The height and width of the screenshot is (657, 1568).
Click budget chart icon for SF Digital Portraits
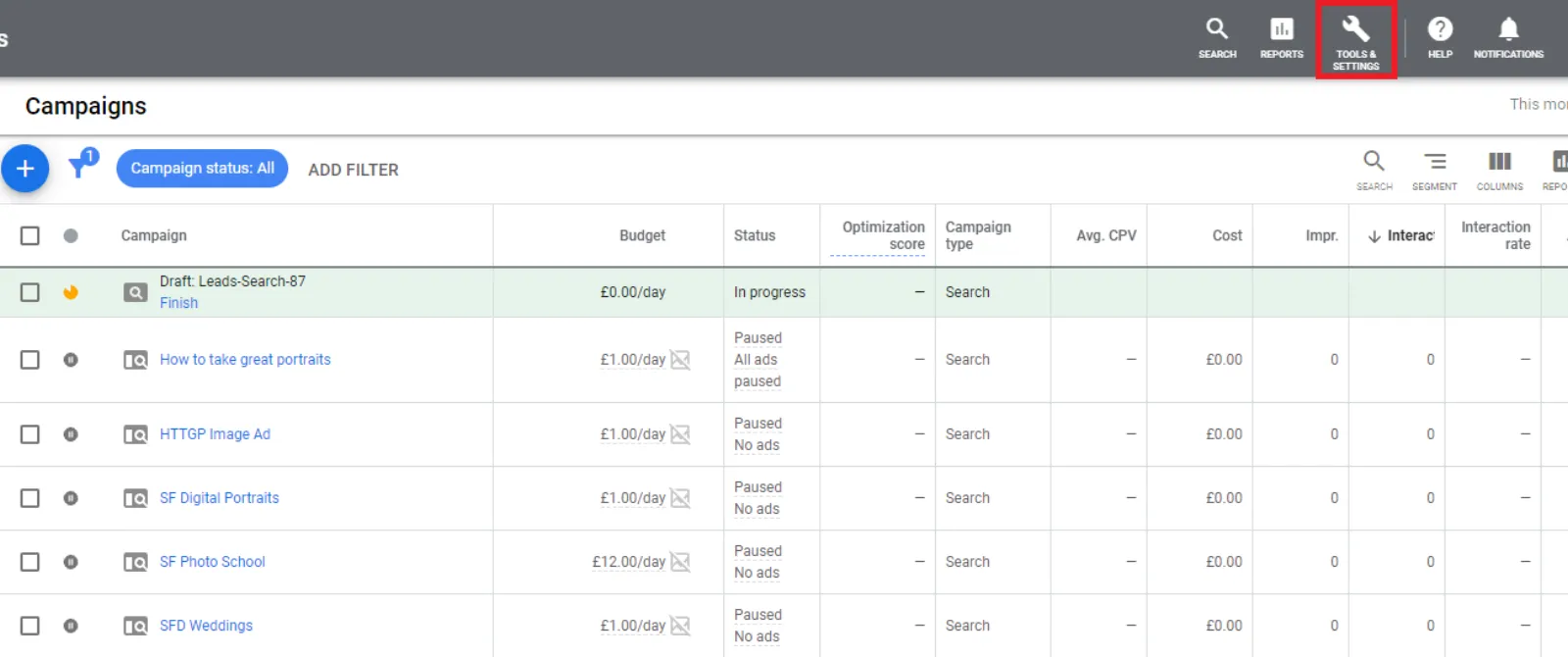click(680, 498)
